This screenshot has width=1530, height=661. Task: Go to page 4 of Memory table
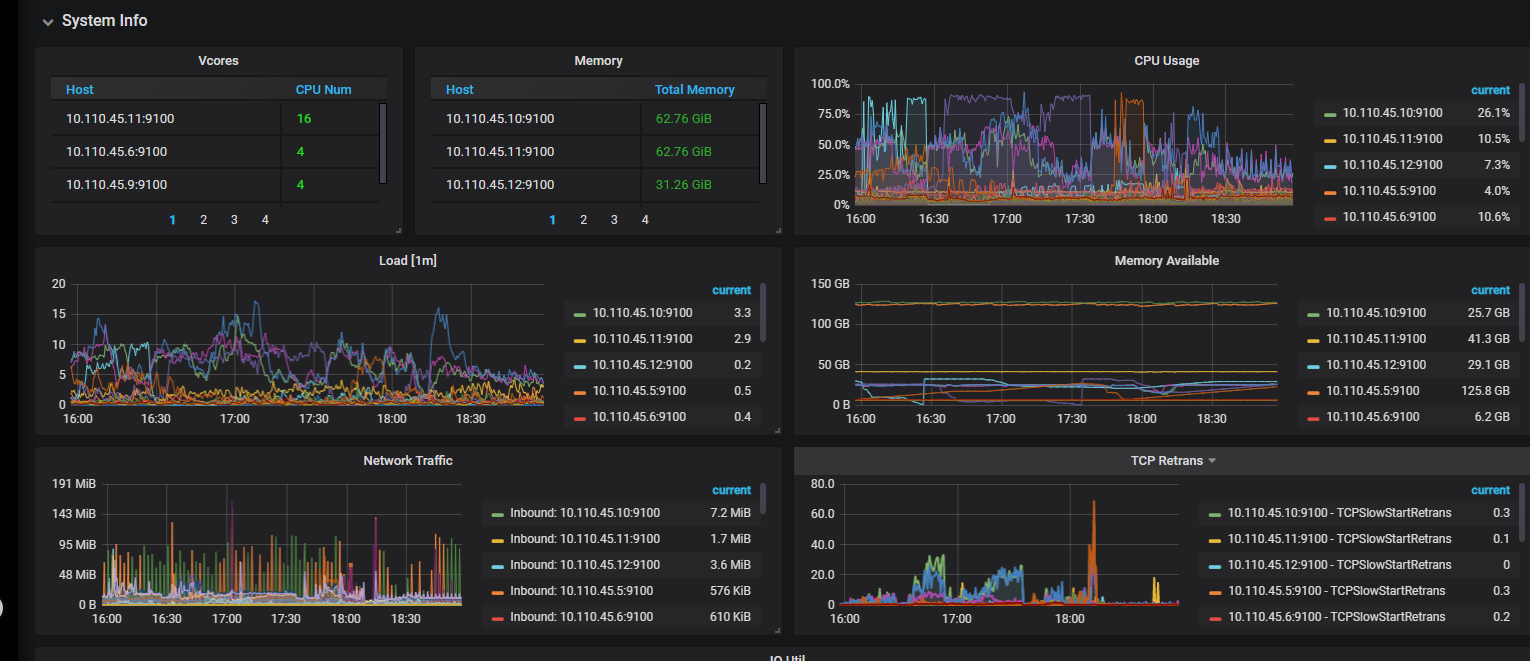pos(645,220)
